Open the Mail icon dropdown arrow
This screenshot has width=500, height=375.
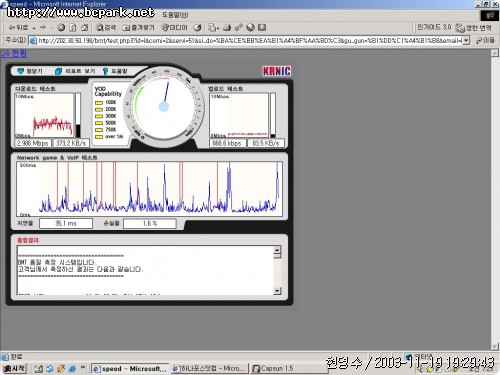tap(218, 28)
